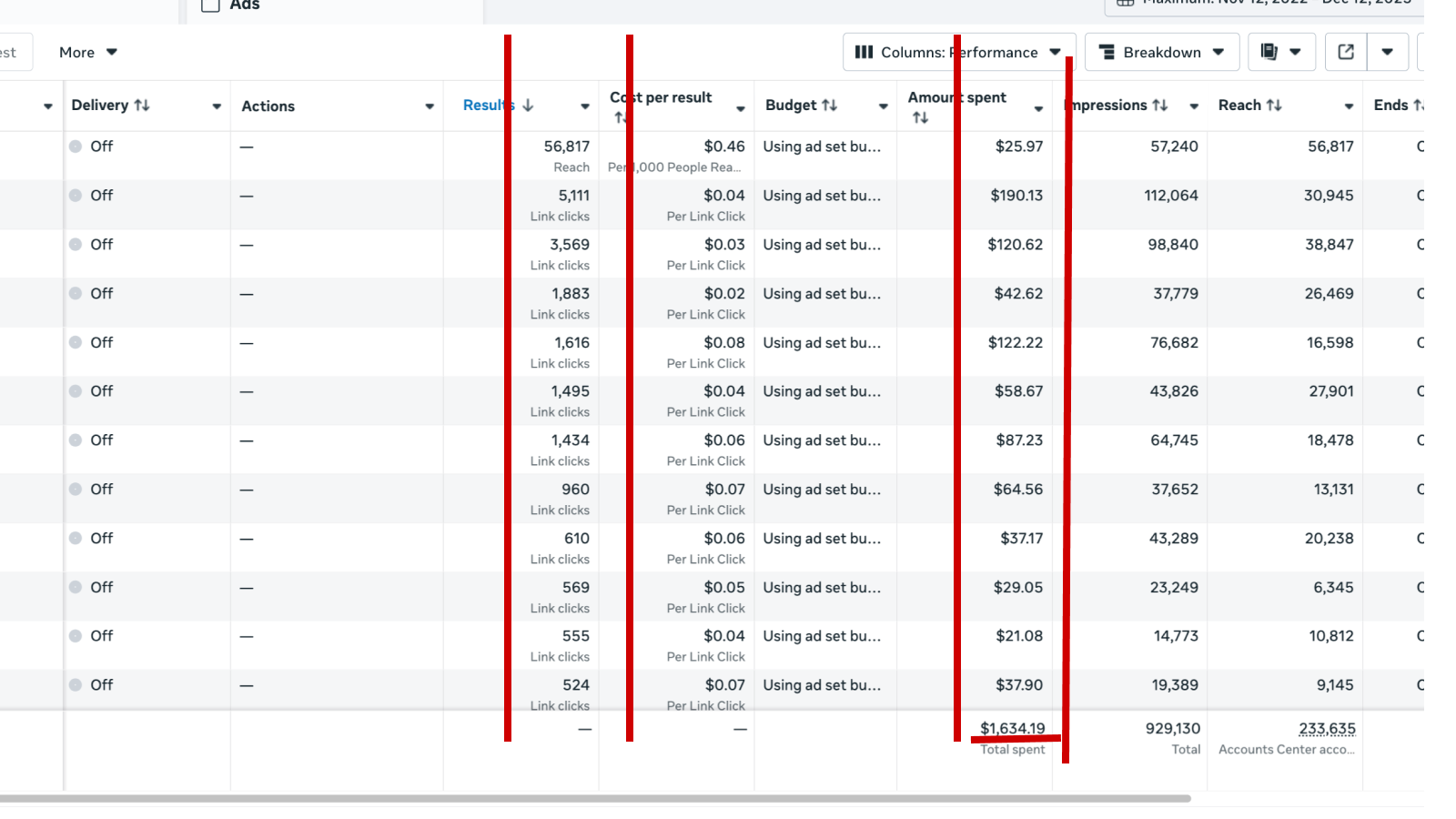
Task: Sort the Budget column with its arrows
Action: pos(829,106)
